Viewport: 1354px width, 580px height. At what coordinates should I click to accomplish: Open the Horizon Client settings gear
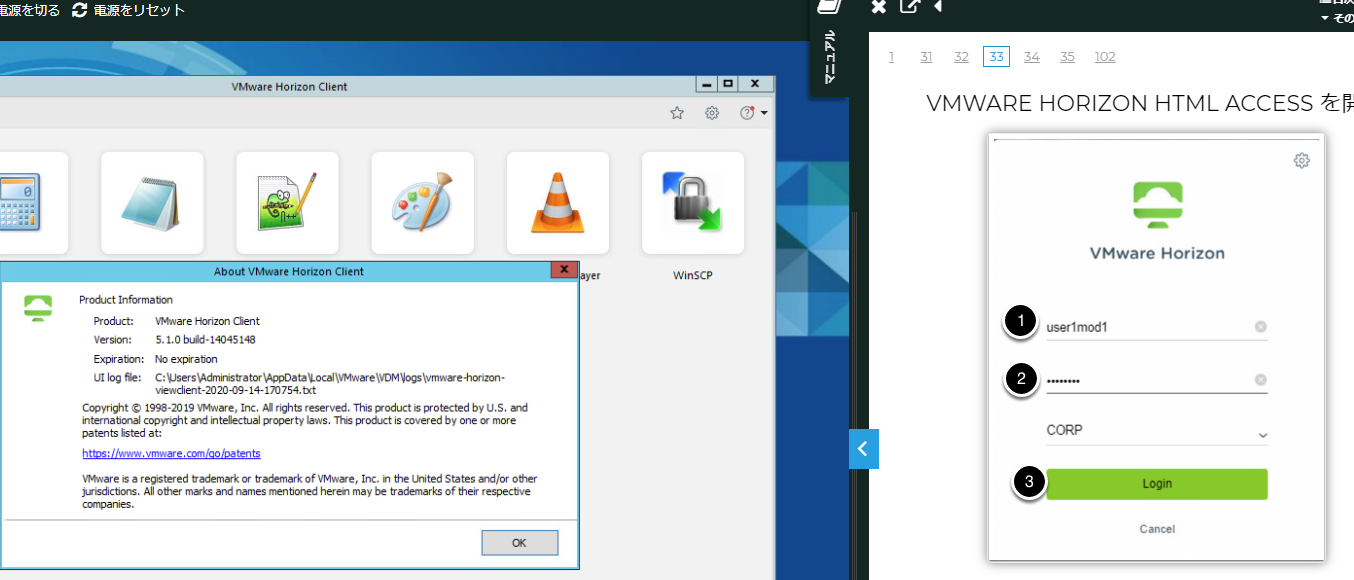pyautogui.click(x=712, y=113)
